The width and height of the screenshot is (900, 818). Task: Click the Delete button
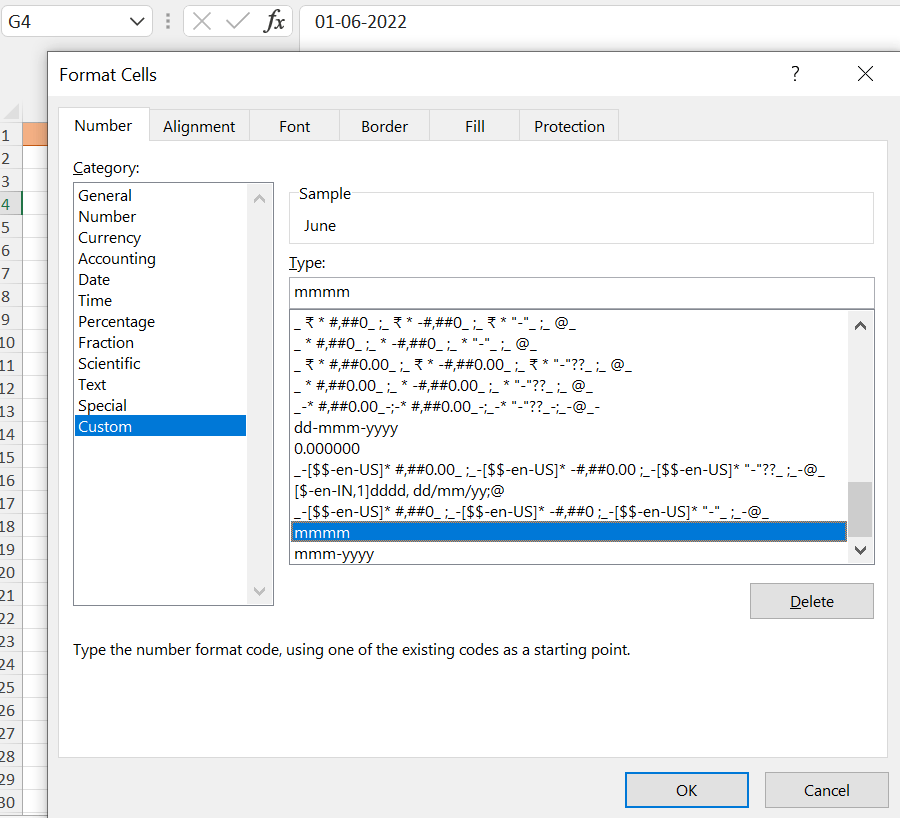(812, 601)
